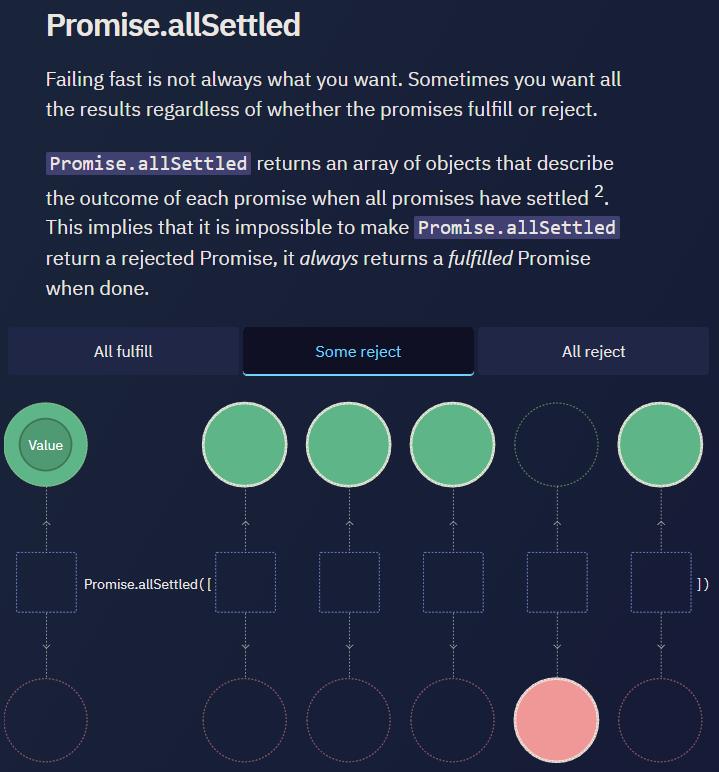Click the first promise's green fulfilled circle
The height and width of the screenshot is (772, 719).
click(x=245, y=446)
